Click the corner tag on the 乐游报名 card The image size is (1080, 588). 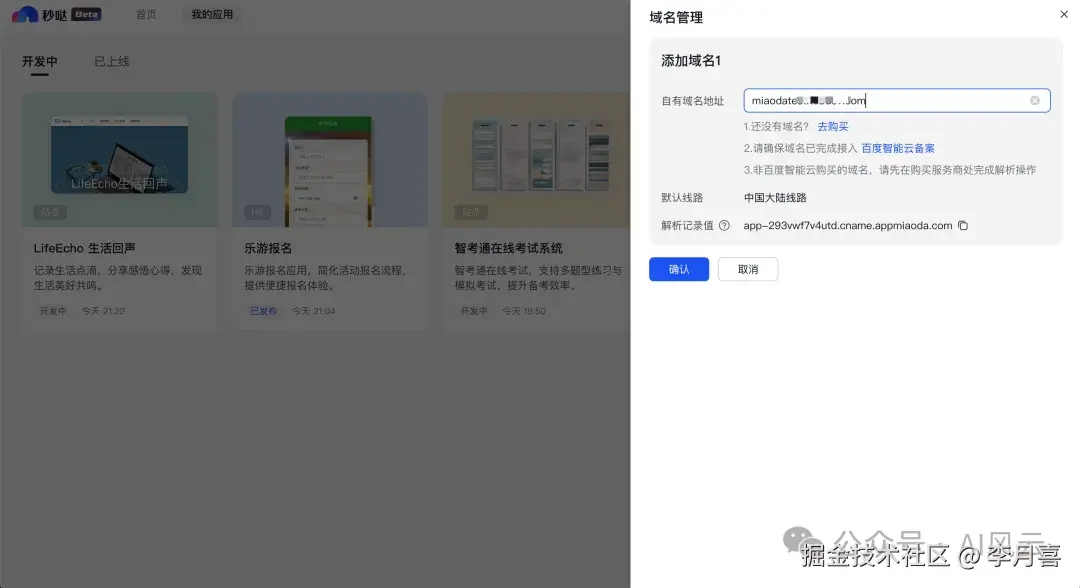(259, 212)
